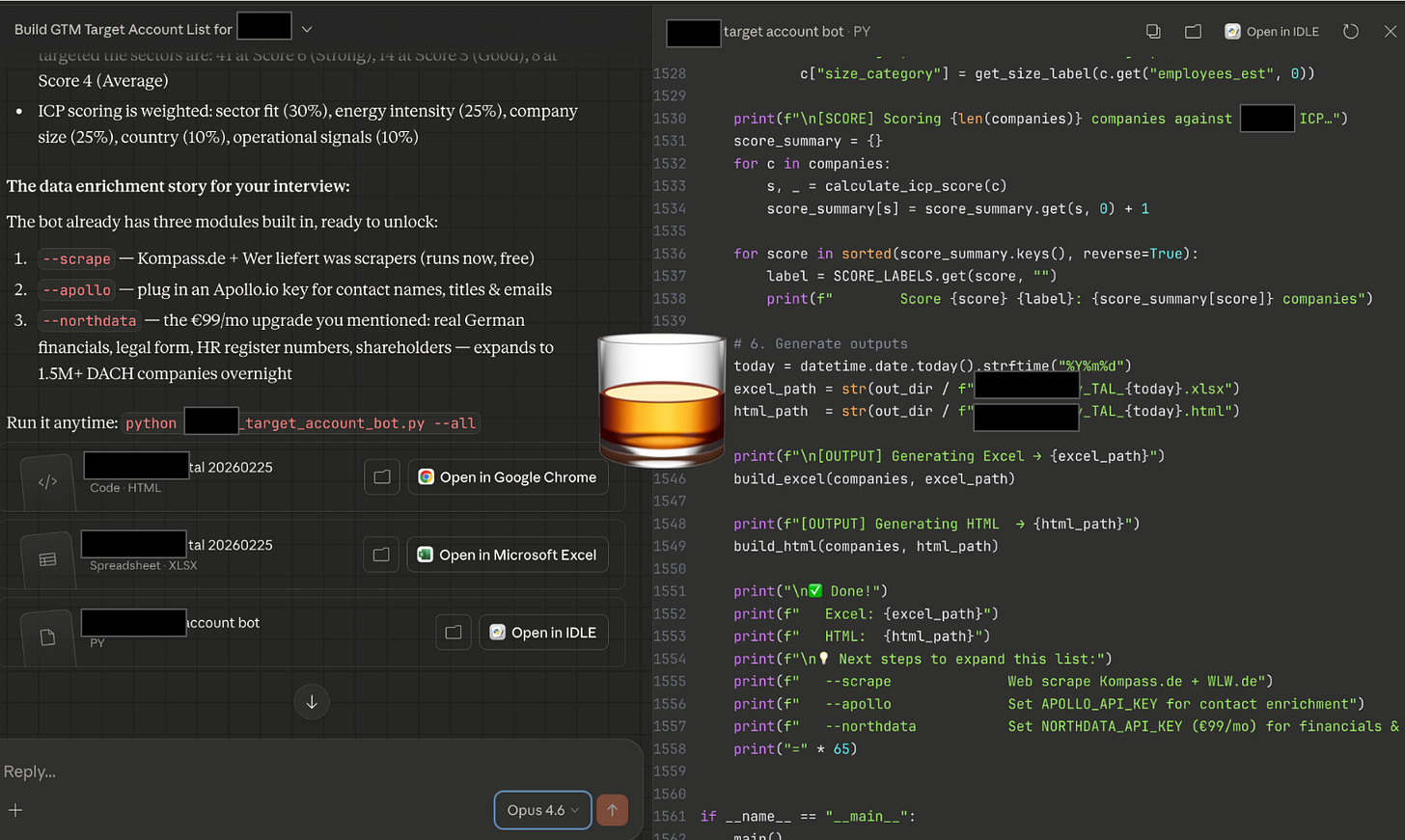Click the document icon of PY file

[x=47, y=637]
